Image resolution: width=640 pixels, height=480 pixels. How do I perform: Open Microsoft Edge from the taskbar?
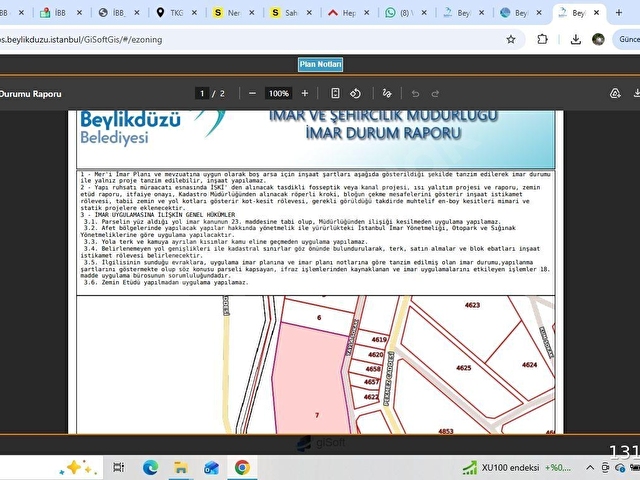point(150,467)
